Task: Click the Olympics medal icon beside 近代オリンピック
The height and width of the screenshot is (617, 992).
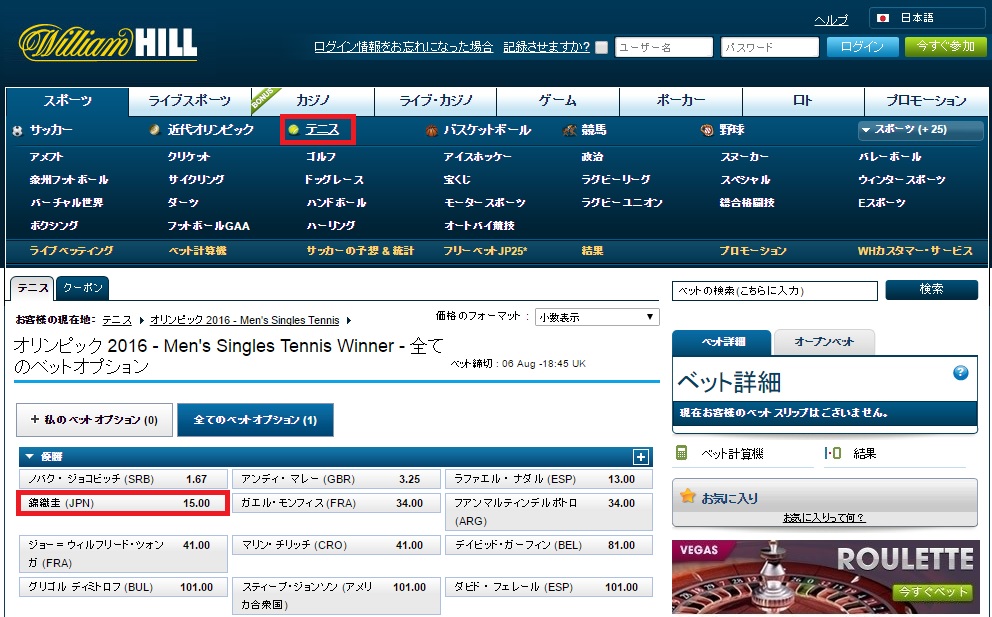Action: (154, 130)
